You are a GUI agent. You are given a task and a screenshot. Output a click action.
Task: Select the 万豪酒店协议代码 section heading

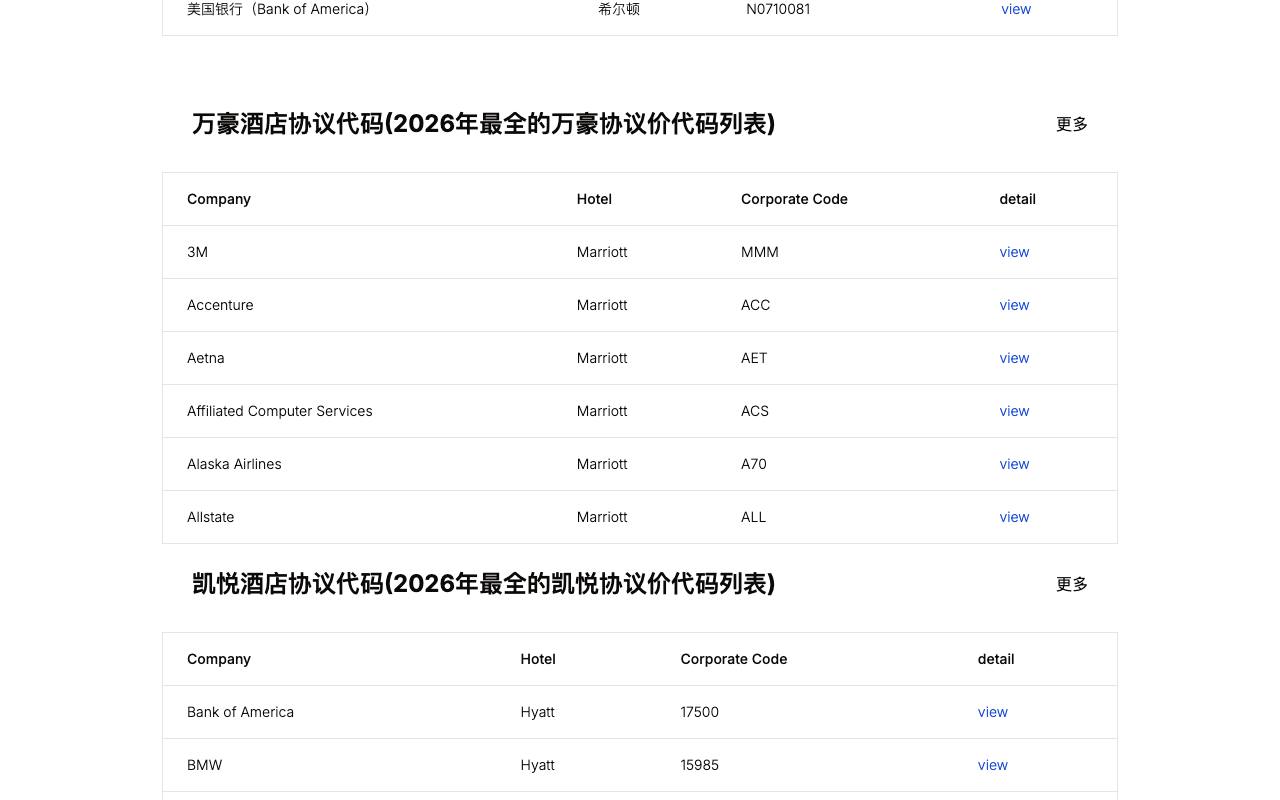(484, 124)
